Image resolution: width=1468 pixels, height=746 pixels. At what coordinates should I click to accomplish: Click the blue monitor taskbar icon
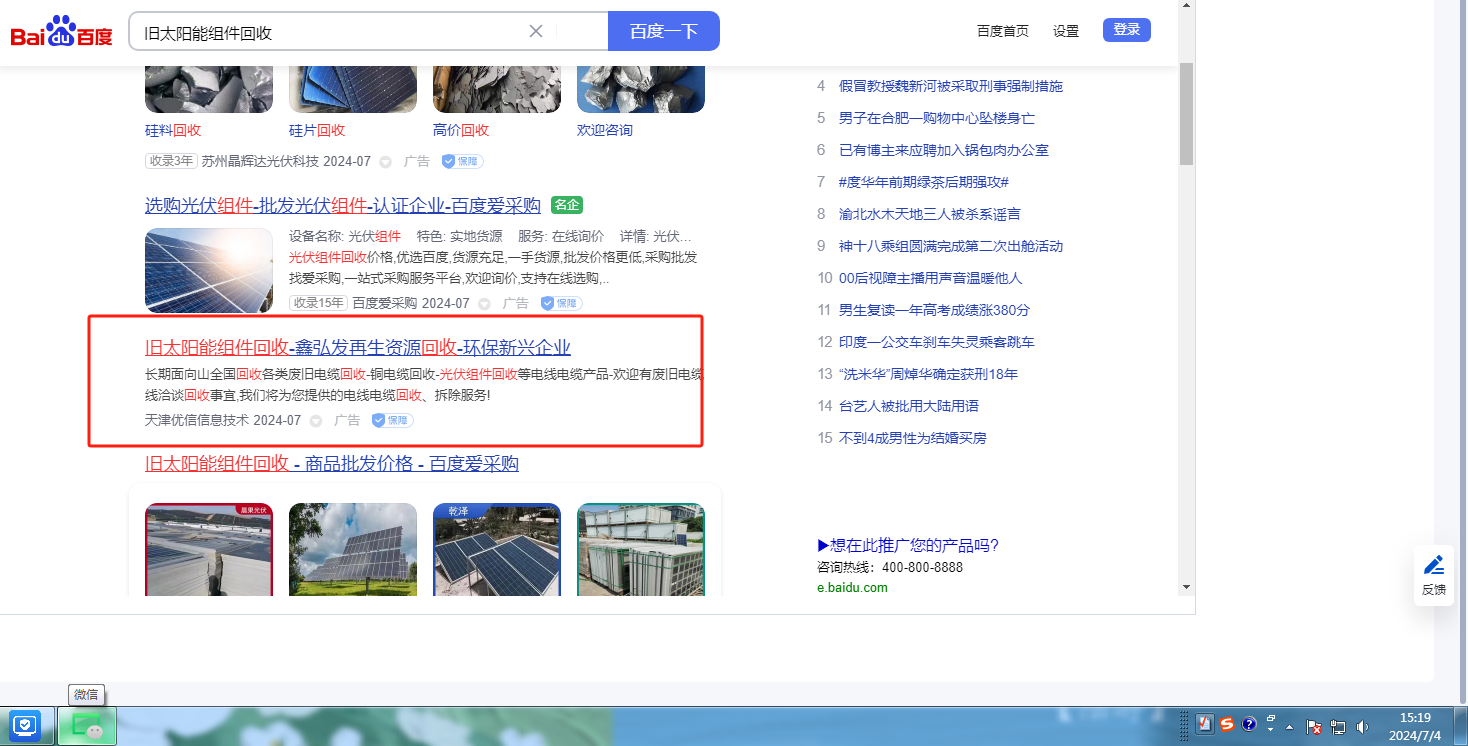tap(25, 725)
